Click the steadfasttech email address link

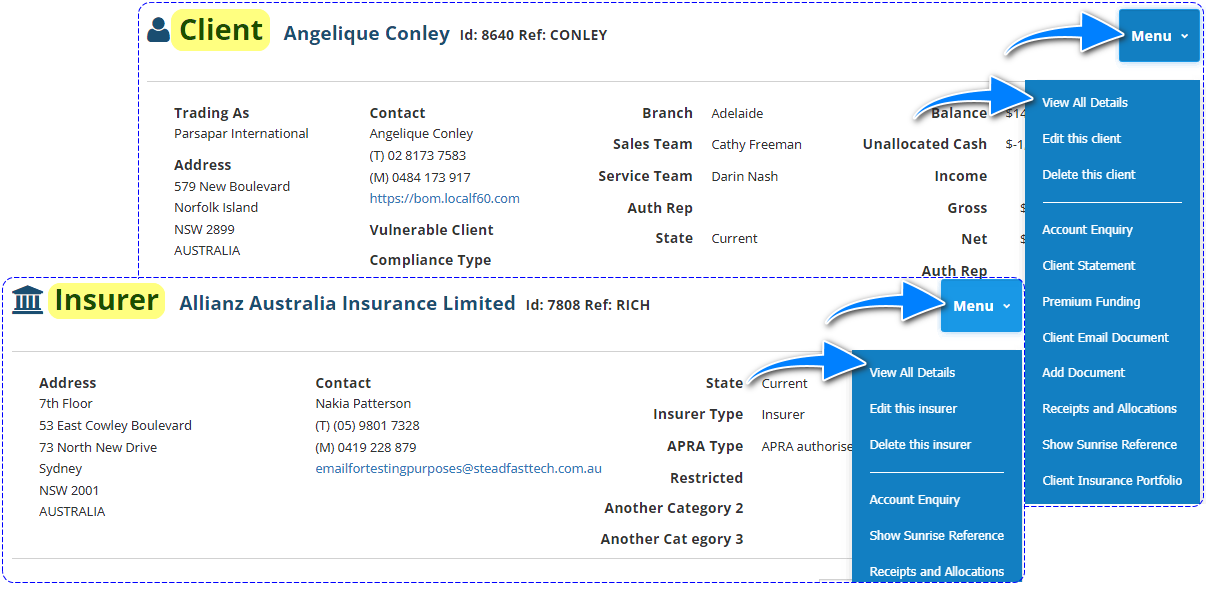click(458, 468)
